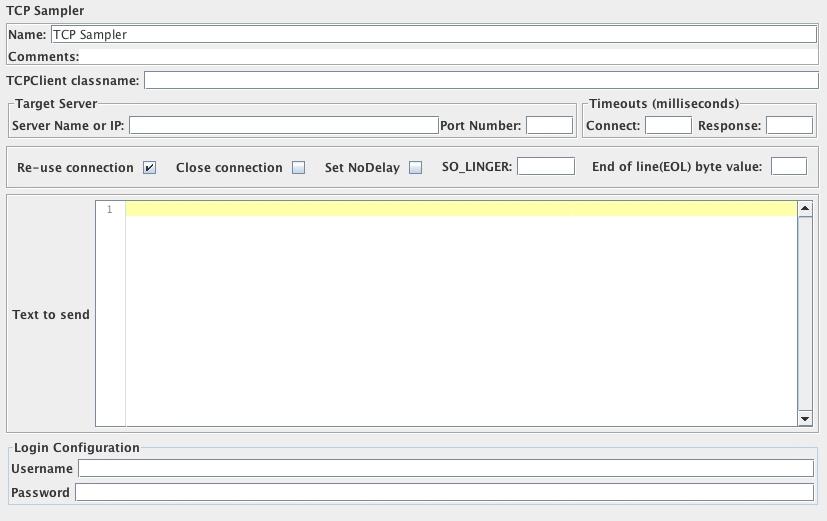
Task: Click the Connect timeout field
Action: (x=668, y=126)
